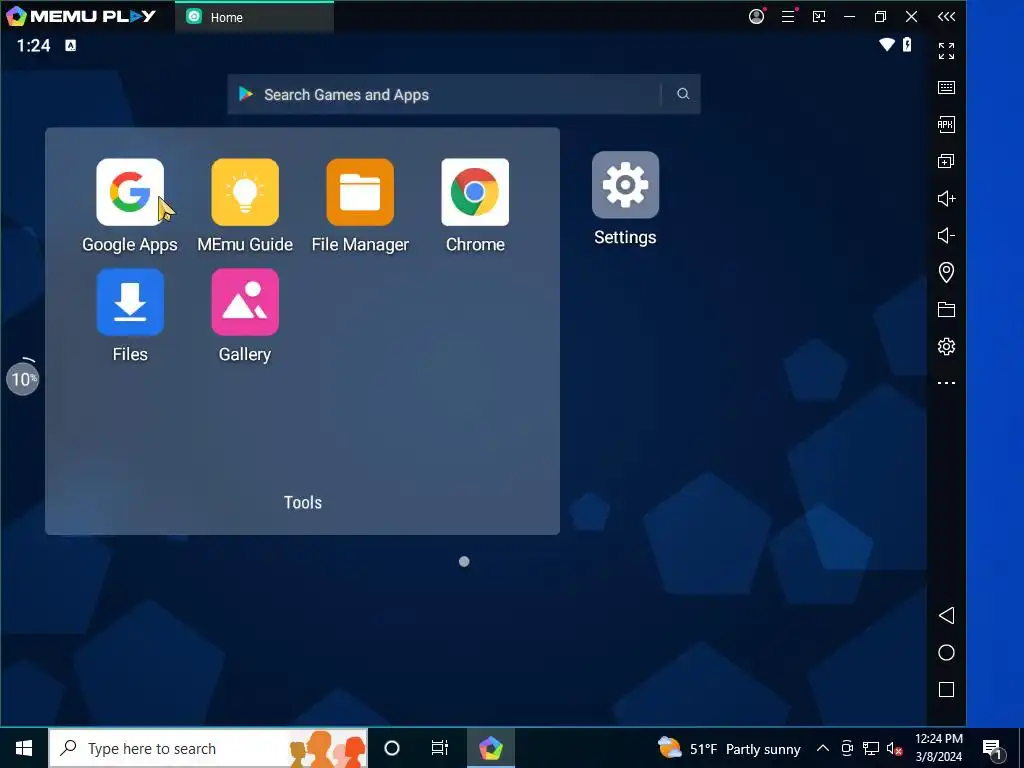
Task: Open Android Settings app on home screen
Action: click(625, 185)
